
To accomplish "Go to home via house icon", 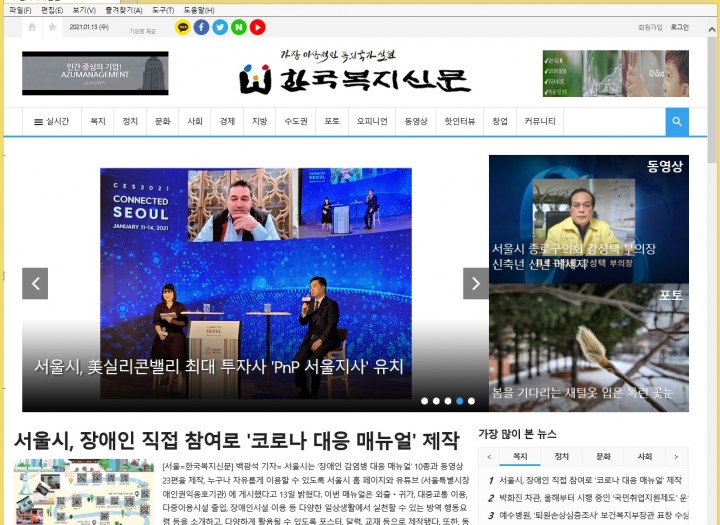I will 32,27.
